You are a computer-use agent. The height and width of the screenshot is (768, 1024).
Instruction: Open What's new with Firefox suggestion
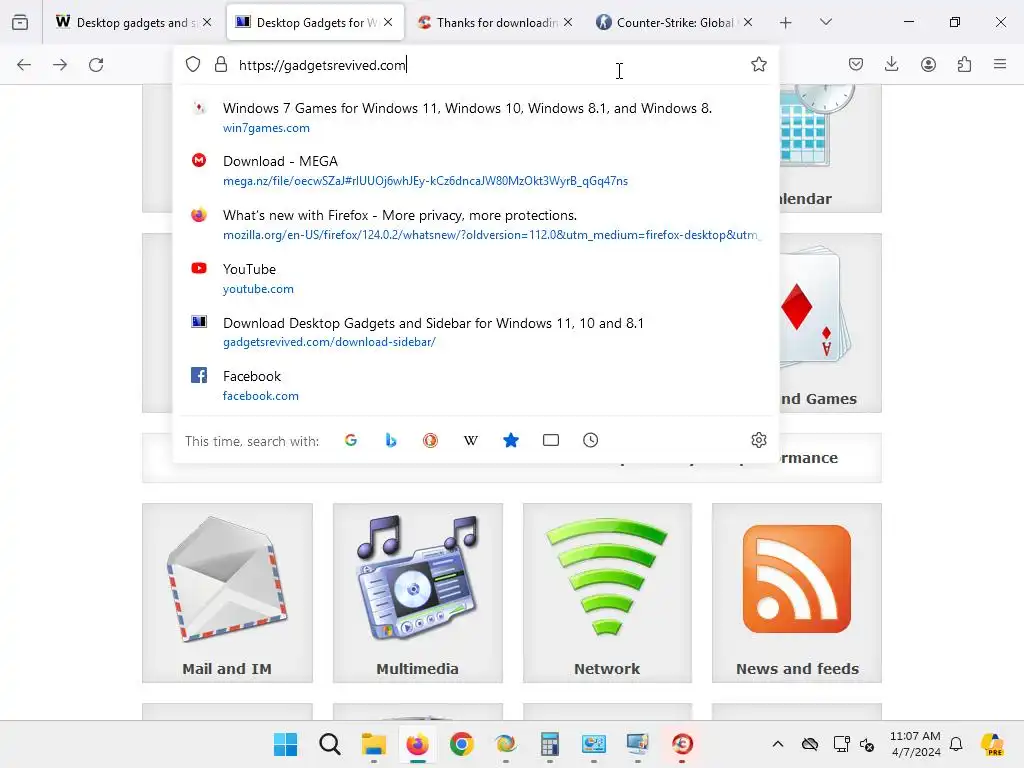pyautogui.click(x=475, y=225)
